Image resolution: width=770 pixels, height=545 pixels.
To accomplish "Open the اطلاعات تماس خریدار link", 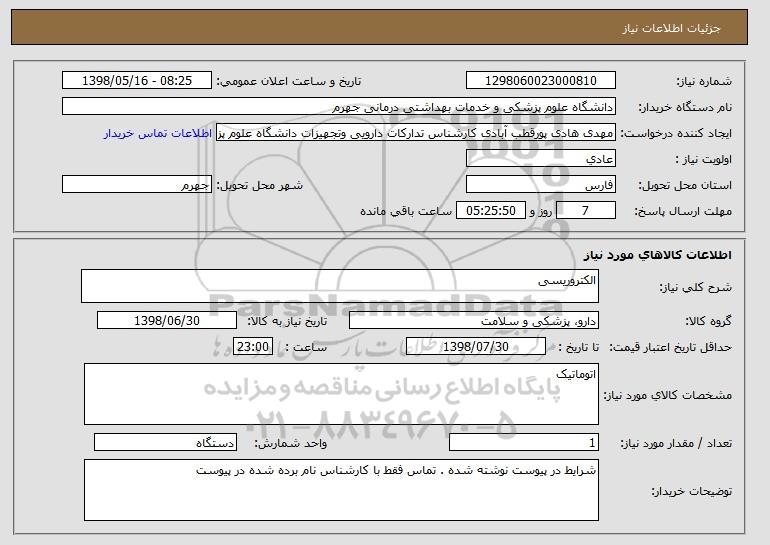I will click(158, 133).
